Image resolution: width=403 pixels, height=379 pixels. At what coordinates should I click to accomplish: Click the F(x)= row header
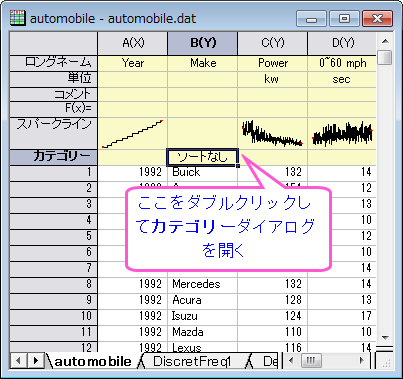[x=54, y=109]
